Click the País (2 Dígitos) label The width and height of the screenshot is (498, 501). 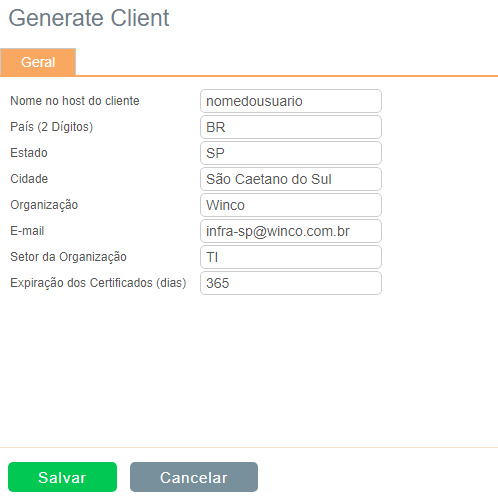(52, 127)
